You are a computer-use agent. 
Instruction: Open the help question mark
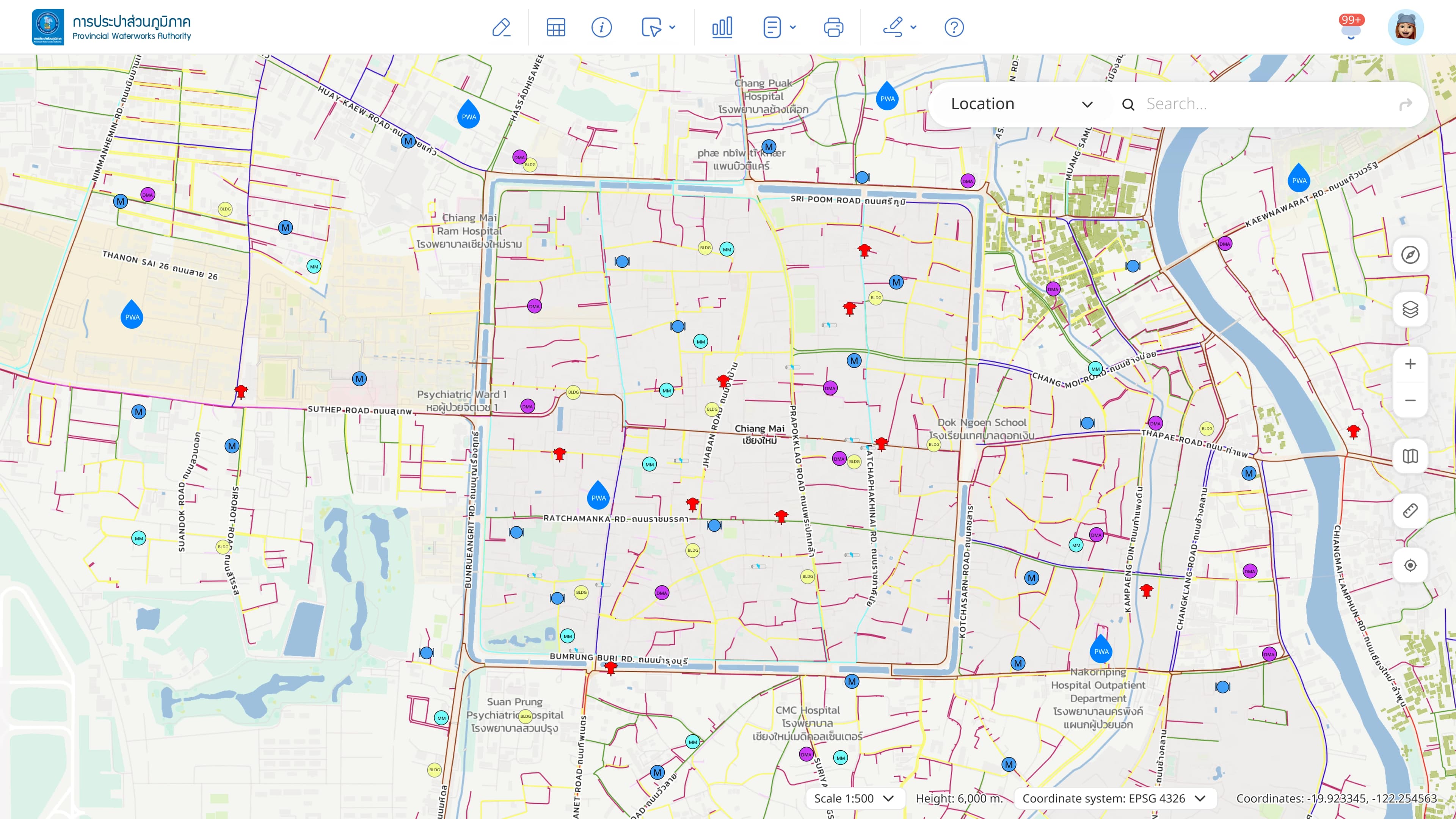click(954, 27)
